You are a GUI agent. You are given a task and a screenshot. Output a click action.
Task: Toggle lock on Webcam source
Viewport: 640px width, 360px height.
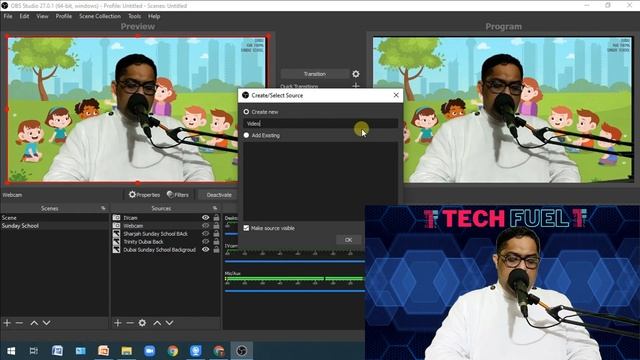216,226
